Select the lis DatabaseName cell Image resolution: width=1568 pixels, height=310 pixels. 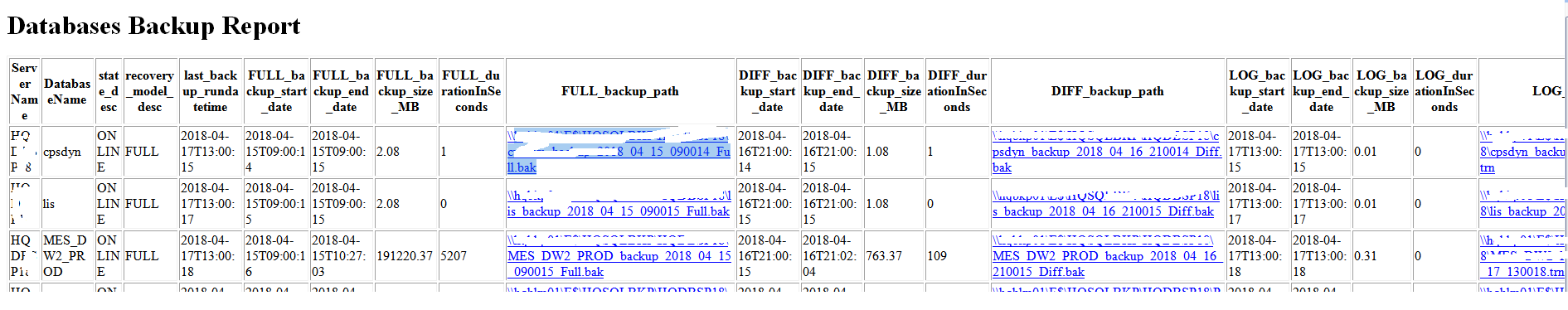[x=67, y=204]
